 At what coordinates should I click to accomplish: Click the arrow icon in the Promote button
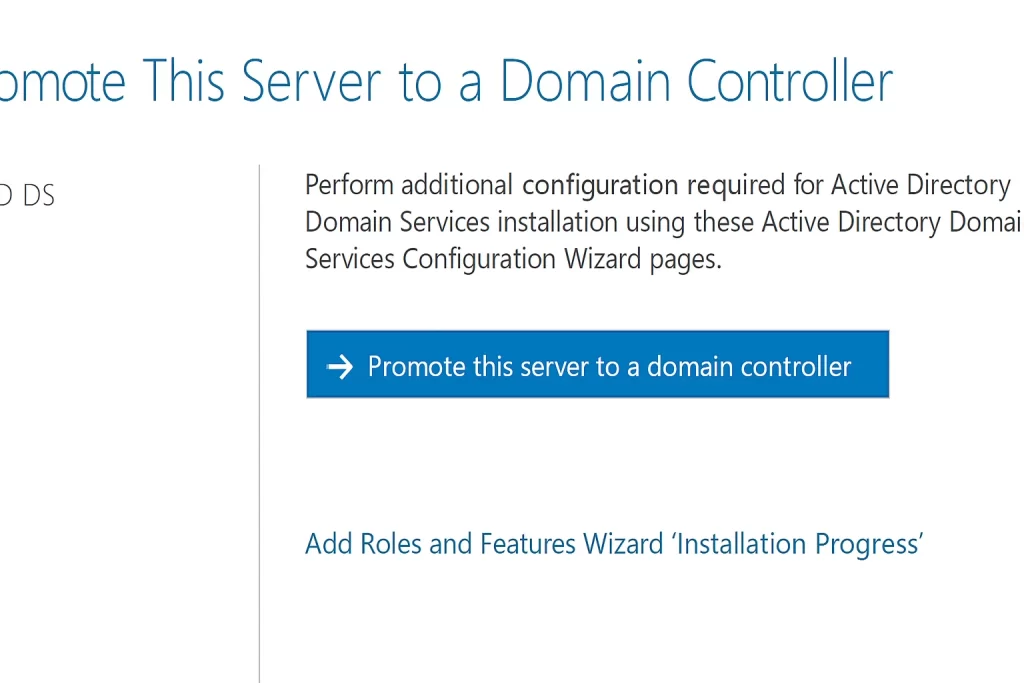click(340, 367)
